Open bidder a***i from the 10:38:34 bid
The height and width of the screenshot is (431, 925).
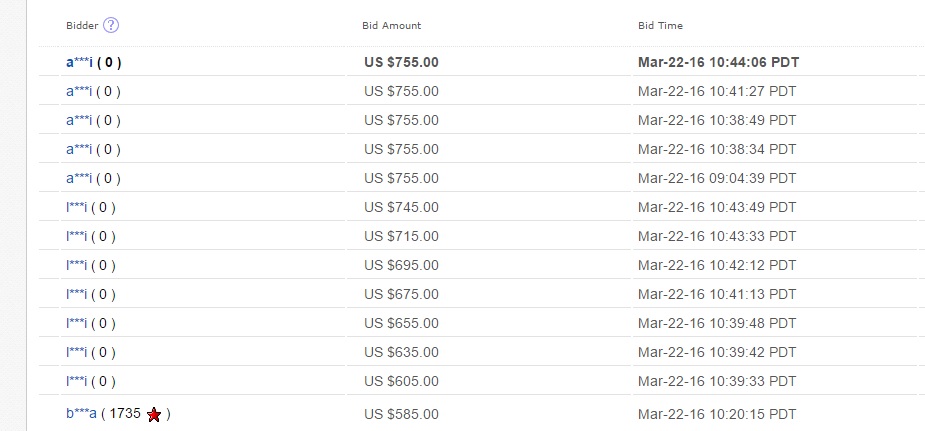pyautogui.click(x=79, y=149)
